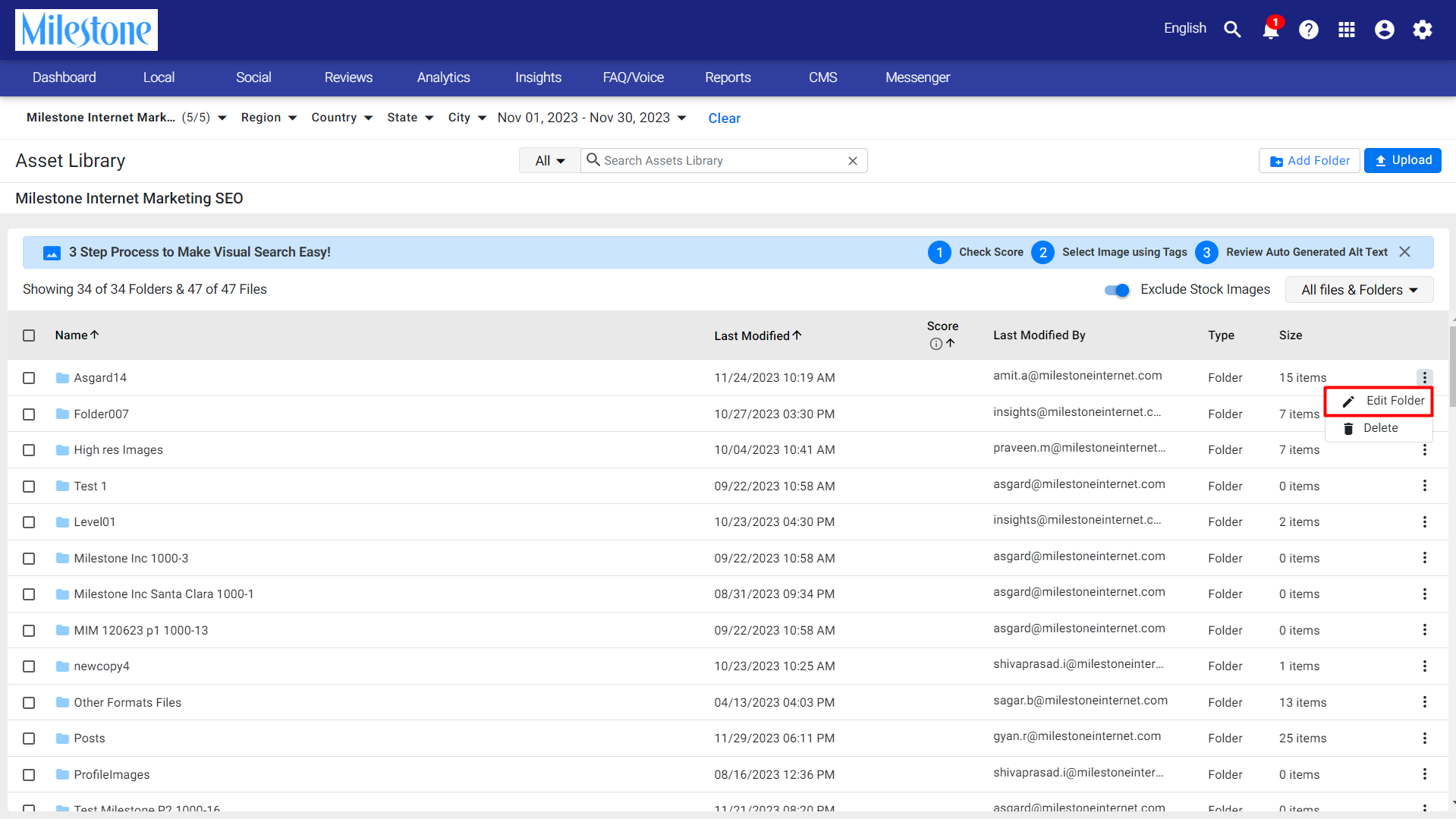This screenshot has width=1456, height=819.
Task: Expand the Region filter dropdown
Action: click(269, 118)
